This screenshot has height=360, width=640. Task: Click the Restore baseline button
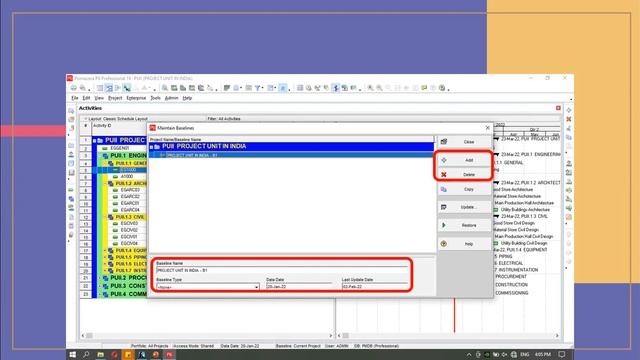[464, 225]
